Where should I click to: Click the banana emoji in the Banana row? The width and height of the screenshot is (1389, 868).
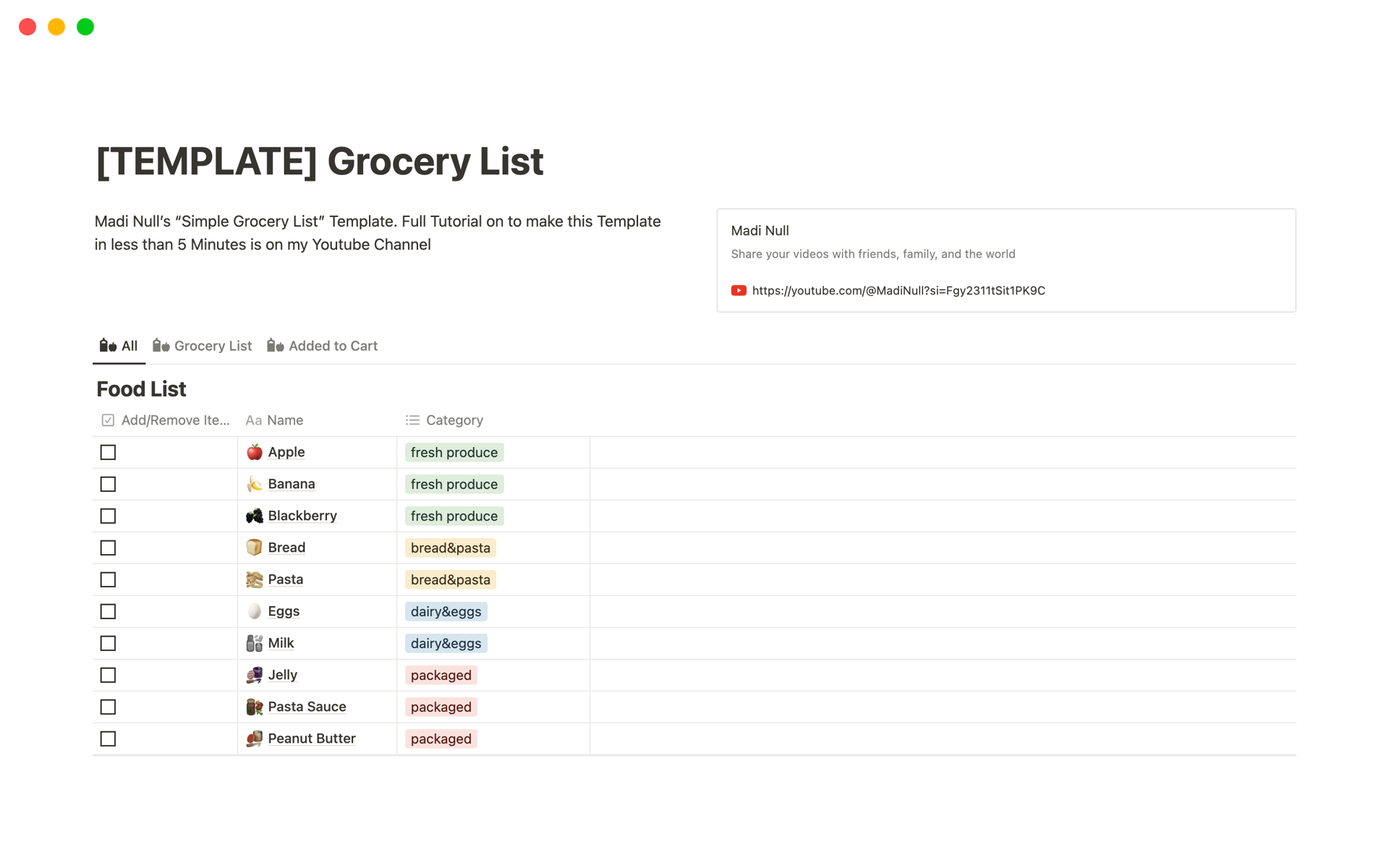pos(255,484)
